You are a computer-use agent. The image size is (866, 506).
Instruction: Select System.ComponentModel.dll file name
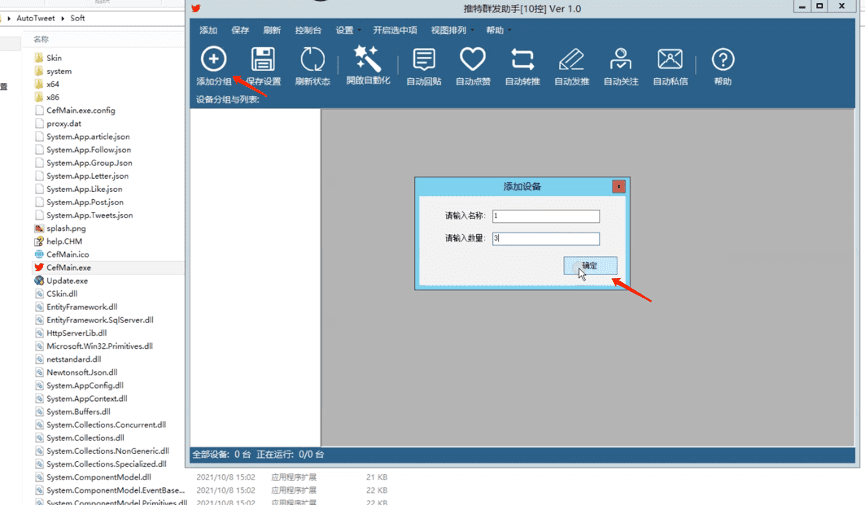tap(99, 477)
